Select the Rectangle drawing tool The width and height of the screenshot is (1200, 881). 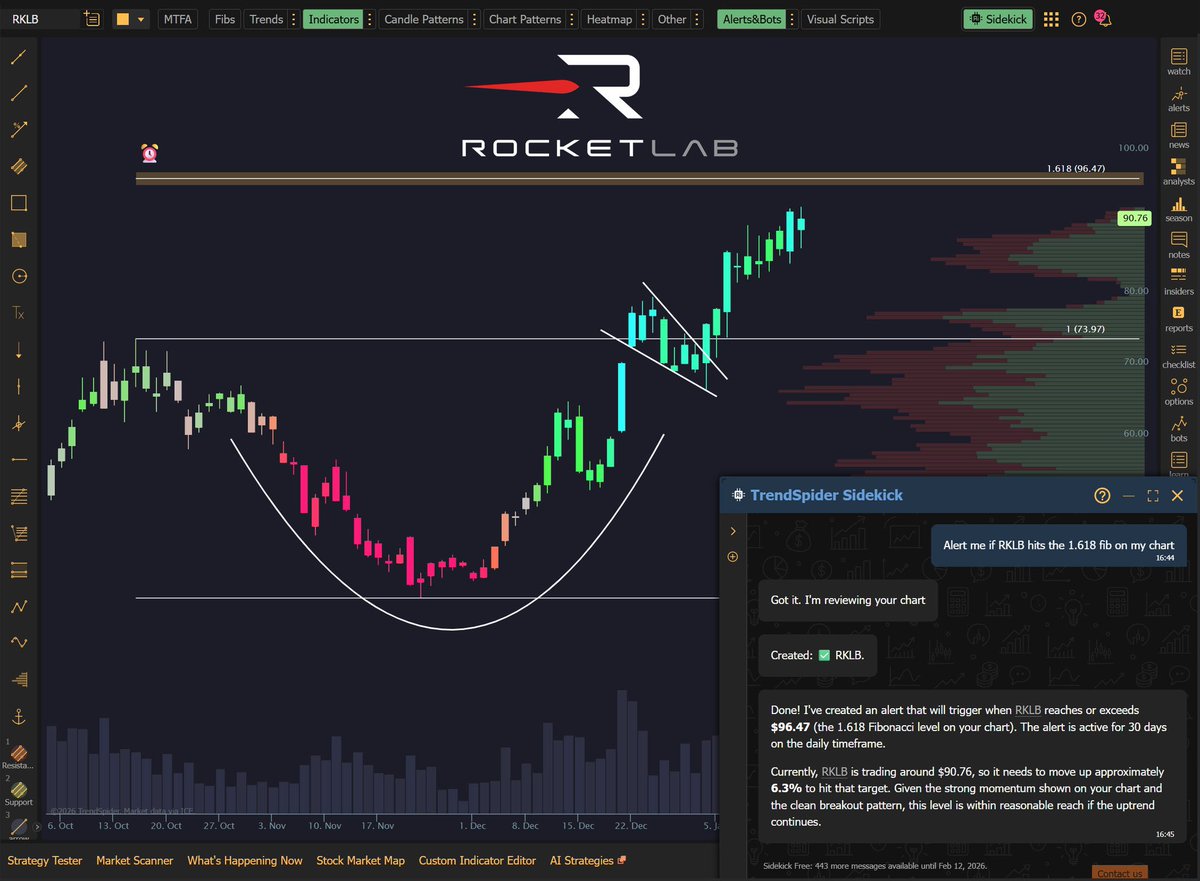pyautogui.click(x=20, y=203)
